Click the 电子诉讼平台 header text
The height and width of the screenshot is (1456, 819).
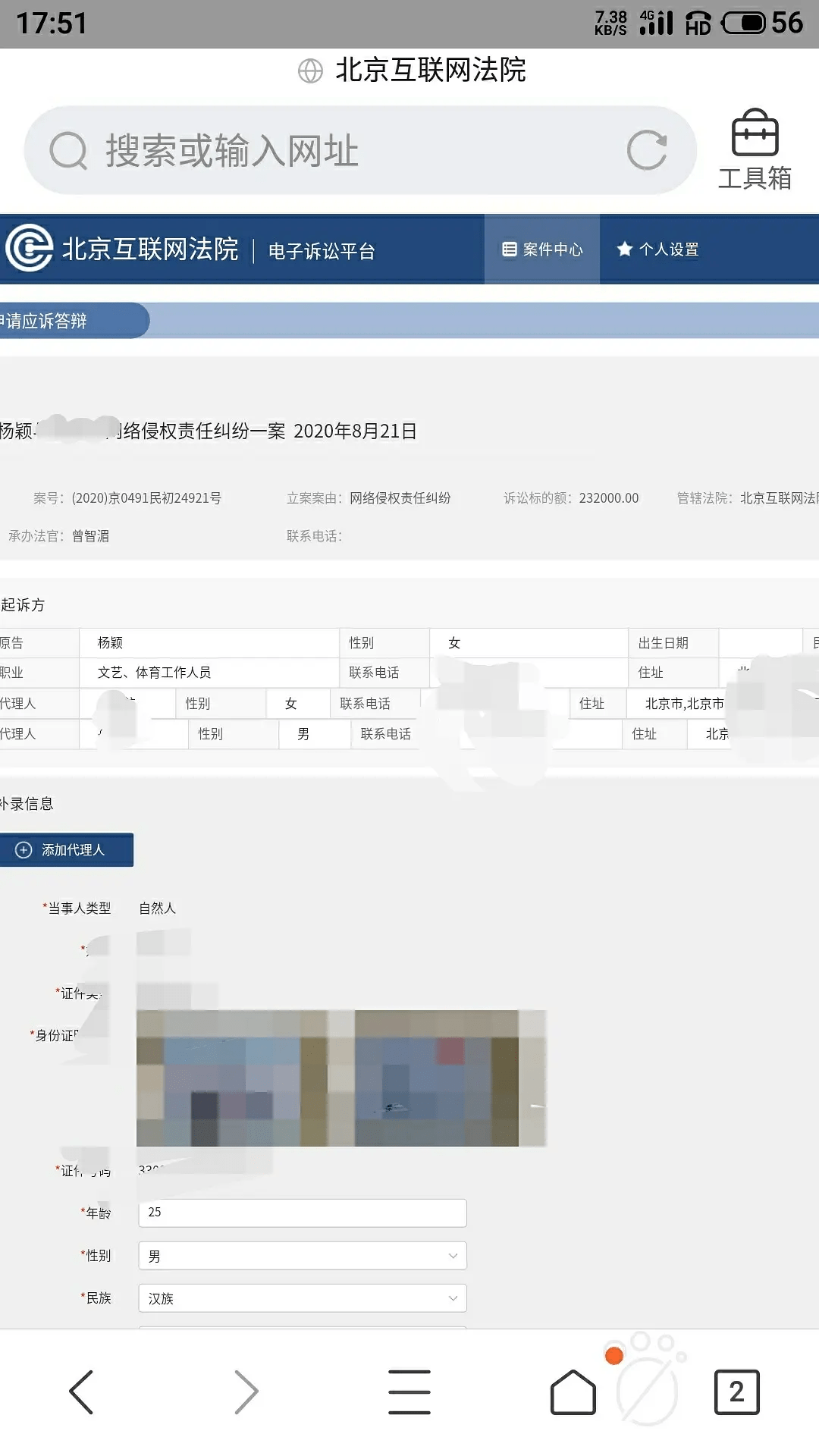[x=322, y=251]
